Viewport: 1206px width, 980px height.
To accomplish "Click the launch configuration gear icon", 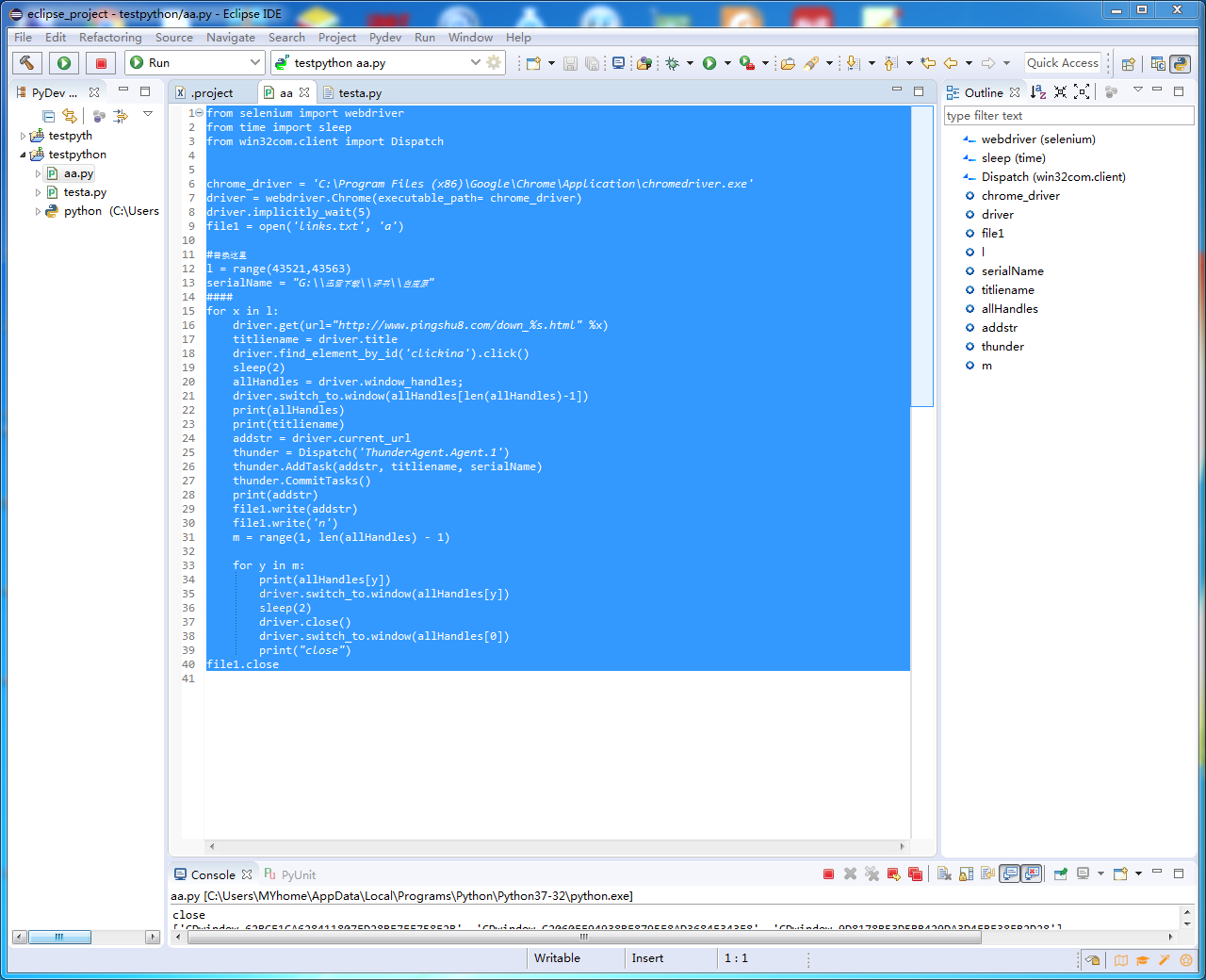I will (494, 63).
